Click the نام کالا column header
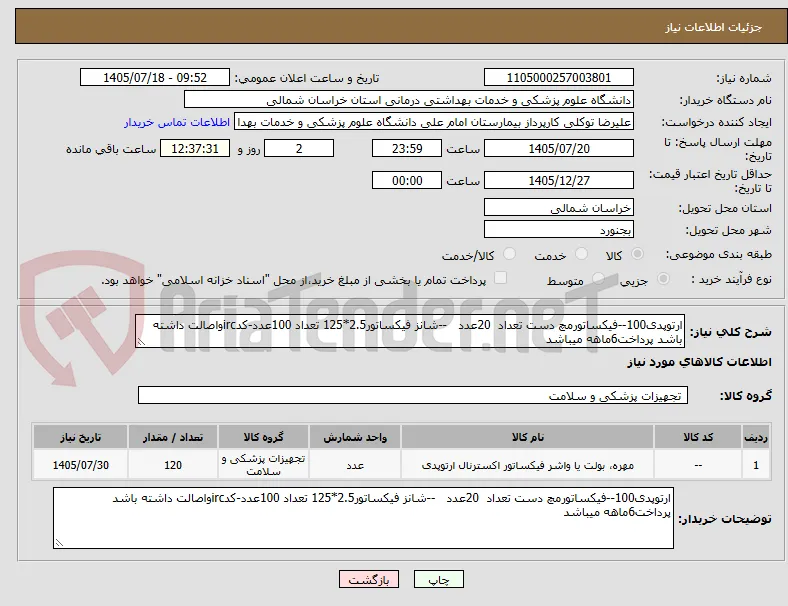 (527, 437)
